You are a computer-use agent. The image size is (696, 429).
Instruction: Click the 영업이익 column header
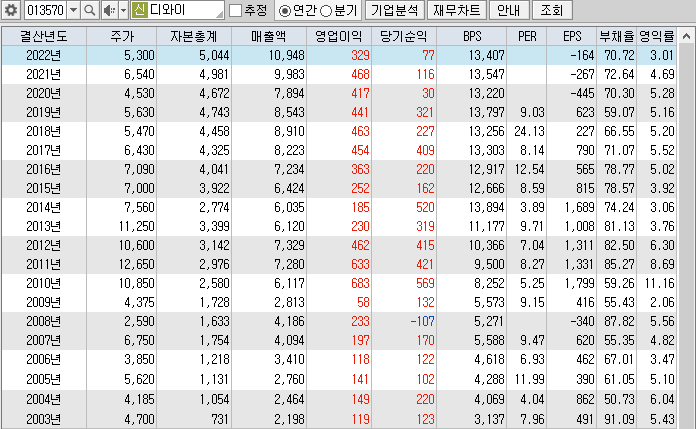(339, 36)
